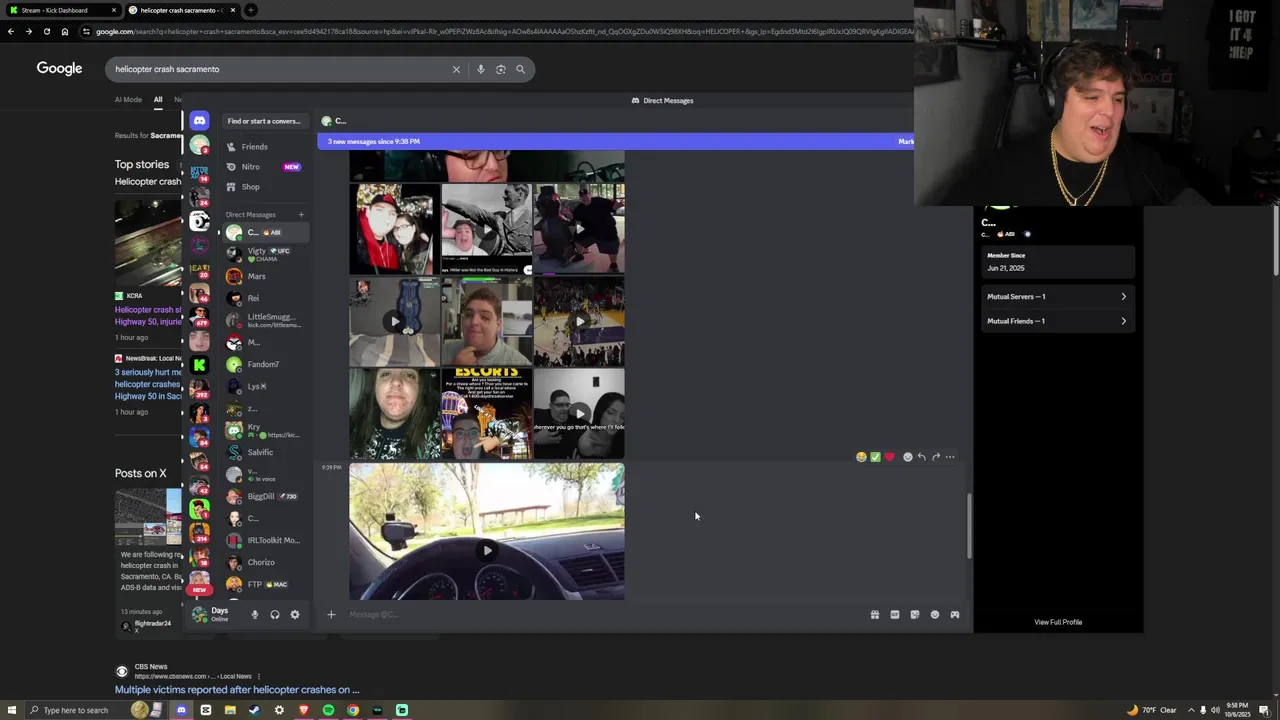This screenshot has height=720, width=1280.
Task: Open the gift icon in message bar
Action: pyautogui.click(x=875, y=615)
